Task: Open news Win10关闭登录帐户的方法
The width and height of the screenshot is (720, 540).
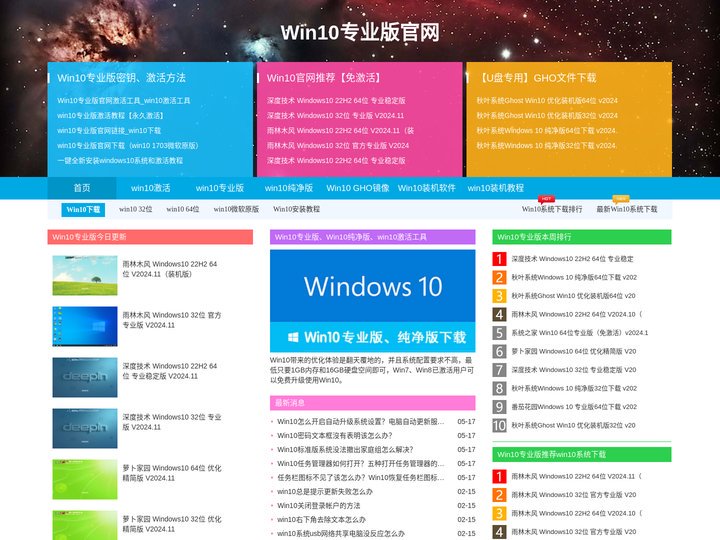Action: pyautogui.click(x=319, y=506)
